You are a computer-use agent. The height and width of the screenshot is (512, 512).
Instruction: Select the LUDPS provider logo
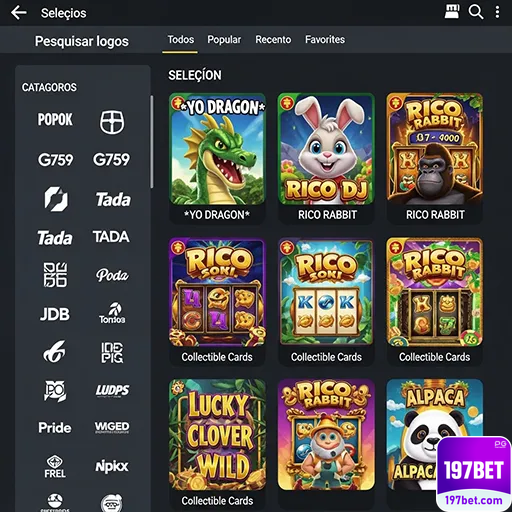(112, 390)
